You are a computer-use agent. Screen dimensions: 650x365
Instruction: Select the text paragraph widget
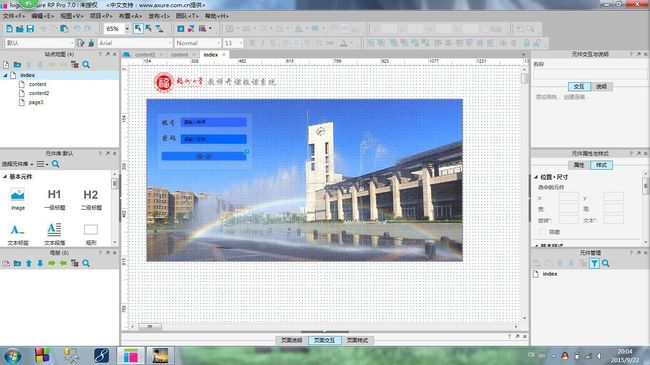pos(54,234)
